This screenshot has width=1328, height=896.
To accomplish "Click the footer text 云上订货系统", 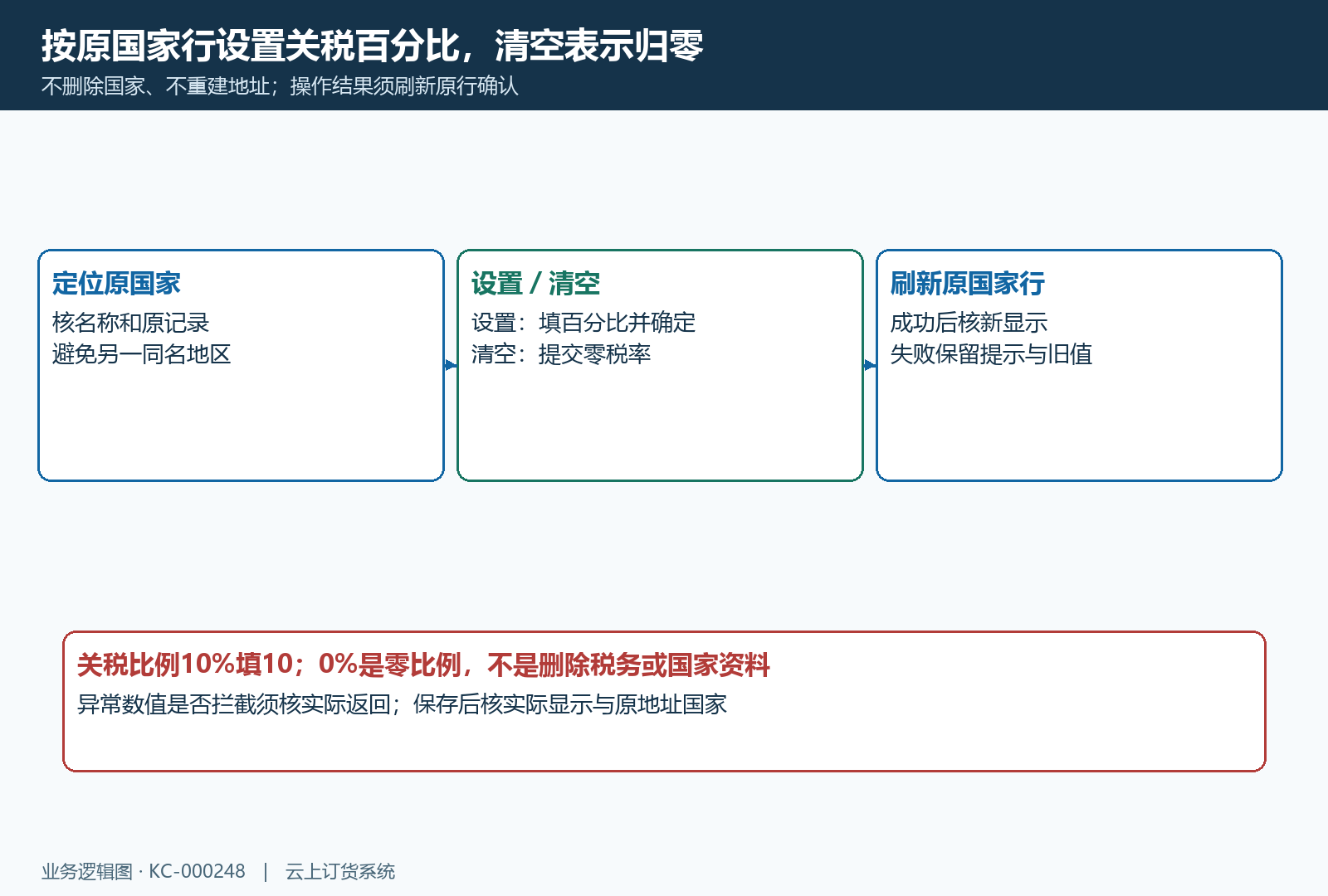I will pos(340,871).
